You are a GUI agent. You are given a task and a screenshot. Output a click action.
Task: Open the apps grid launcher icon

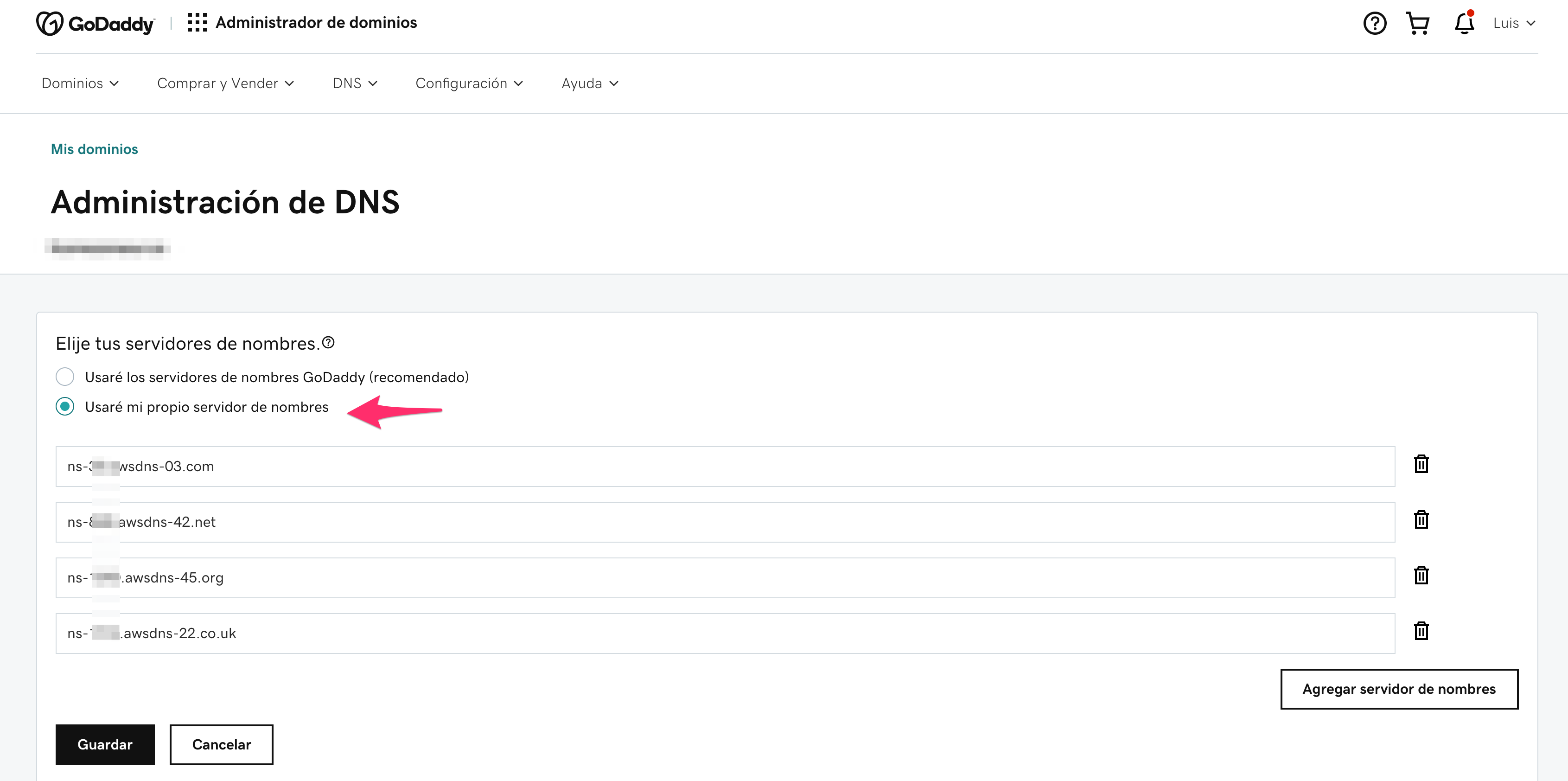197,23
